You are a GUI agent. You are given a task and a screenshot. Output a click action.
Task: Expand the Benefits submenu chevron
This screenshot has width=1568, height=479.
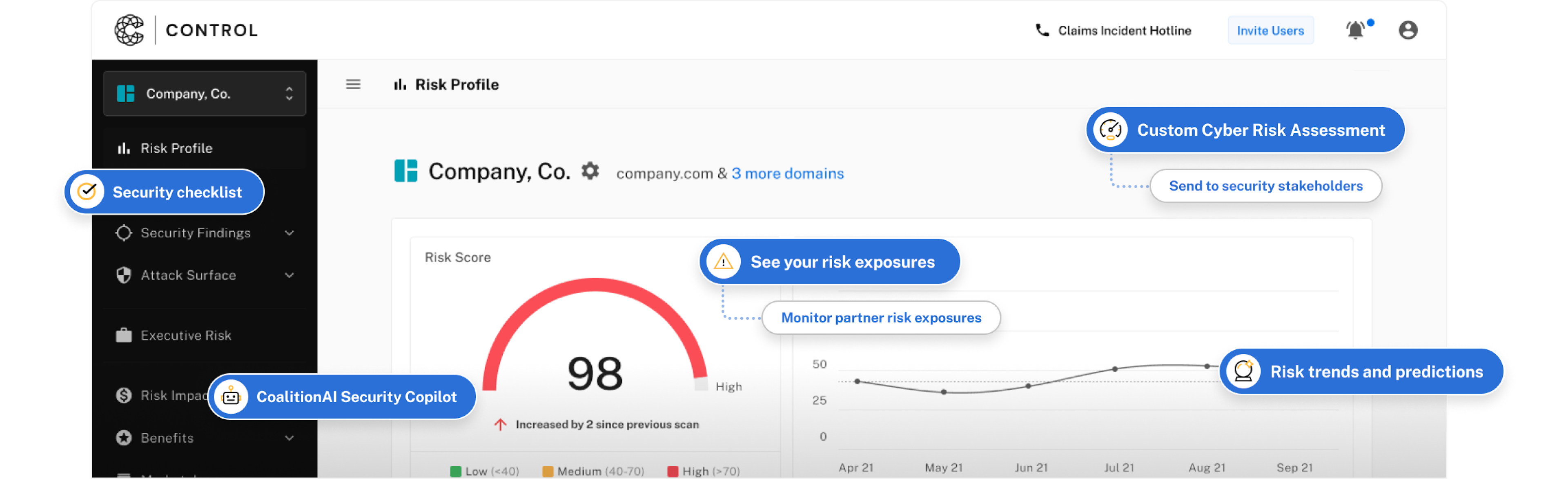click(x=289, y=438)
